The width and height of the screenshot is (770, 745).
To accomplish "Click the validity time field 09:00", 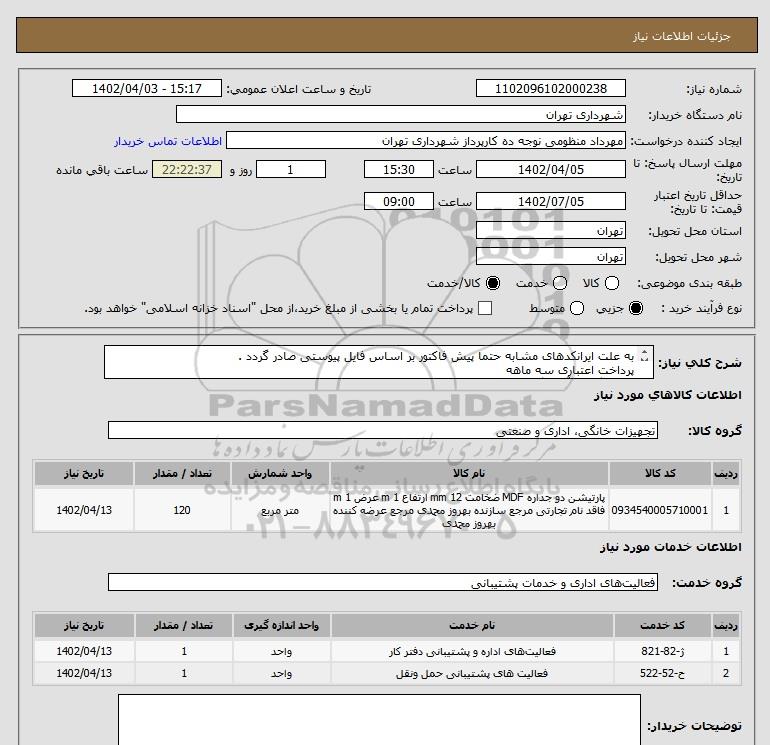I will point(399,201).
